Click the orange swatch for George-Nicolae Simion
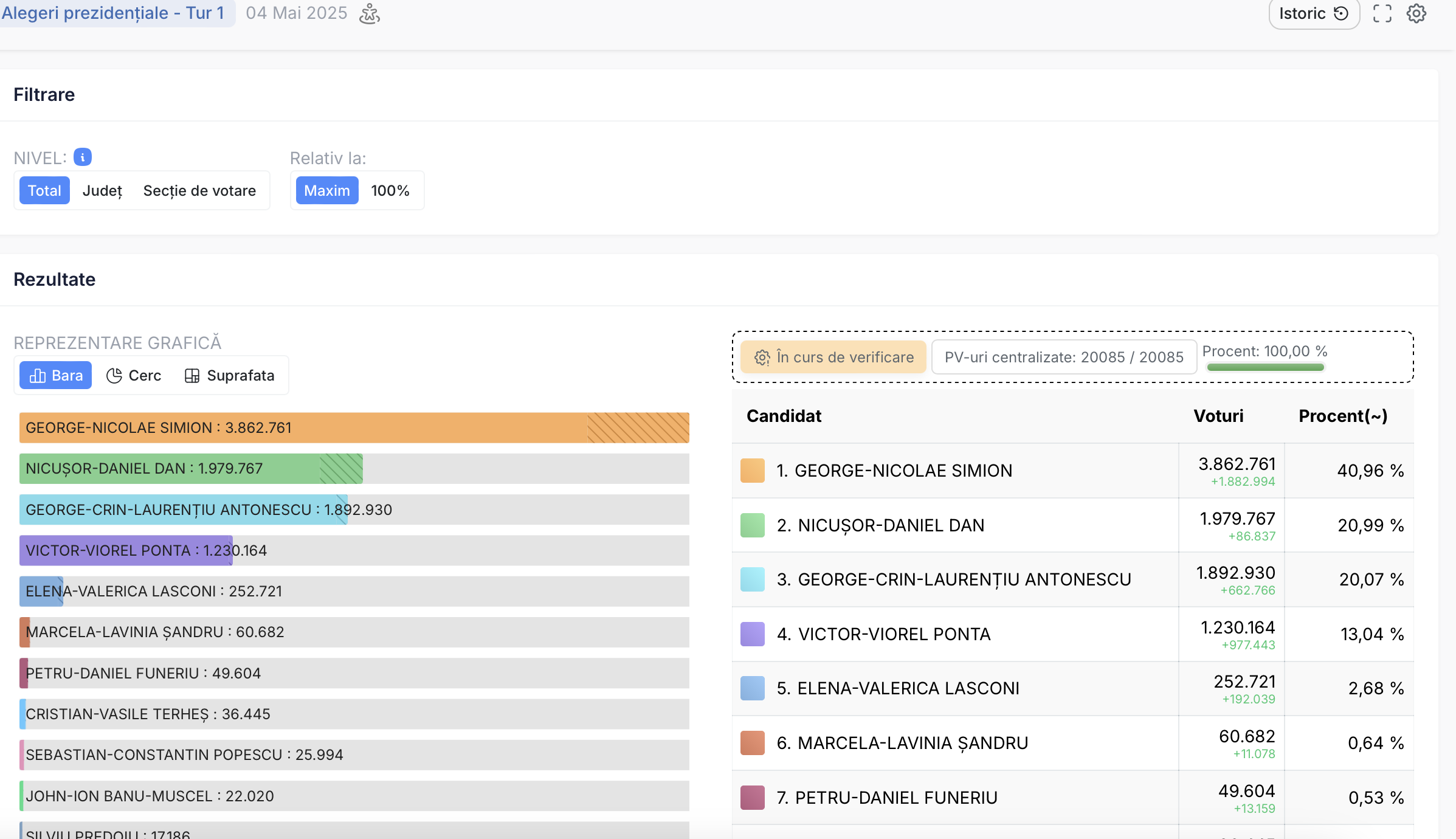Viewport: 1456px width, 839px height. (x=752, y=471)
